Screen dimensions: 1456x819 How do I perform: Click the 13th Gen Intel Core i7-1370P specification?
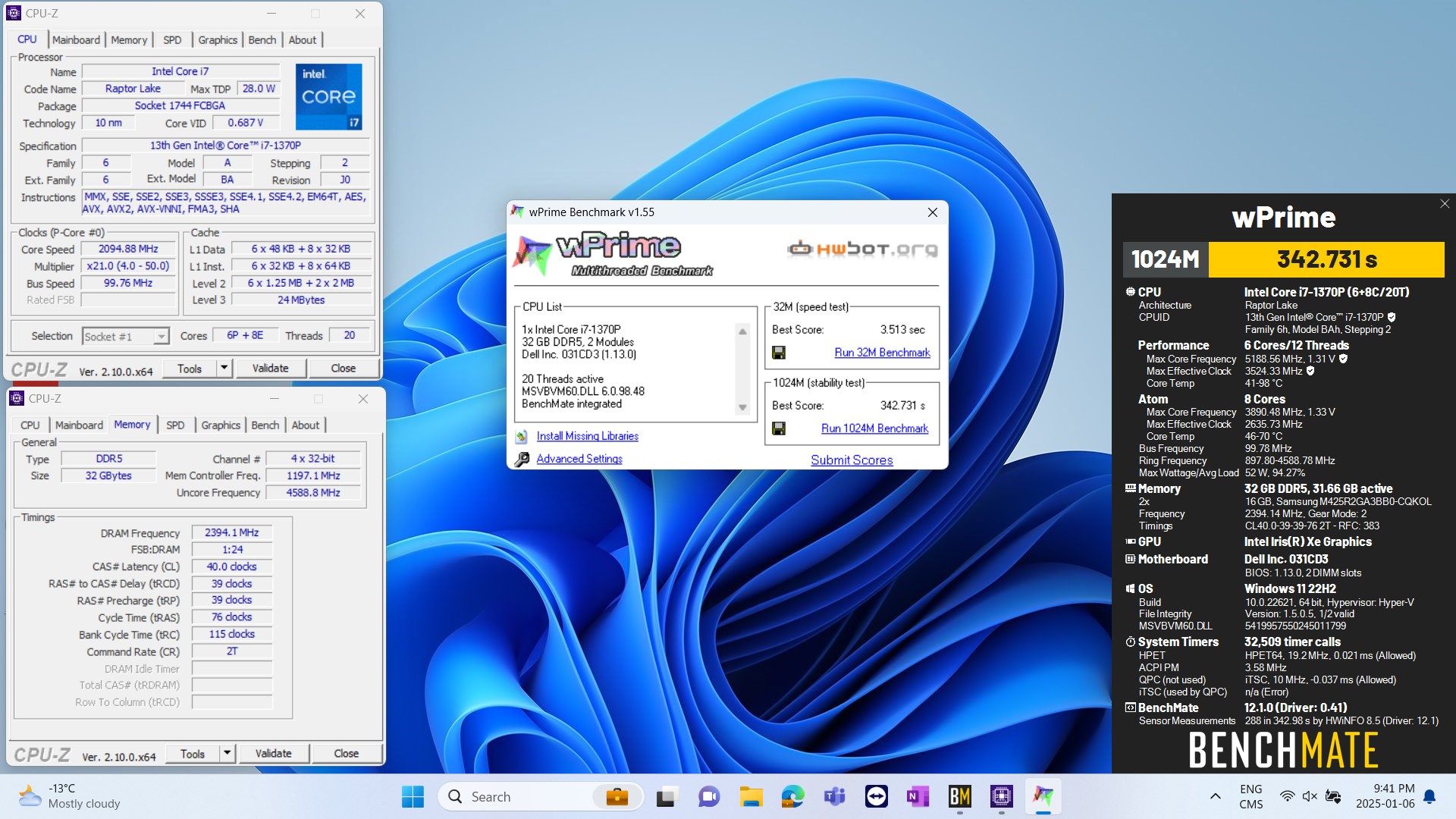click(225, 145)
